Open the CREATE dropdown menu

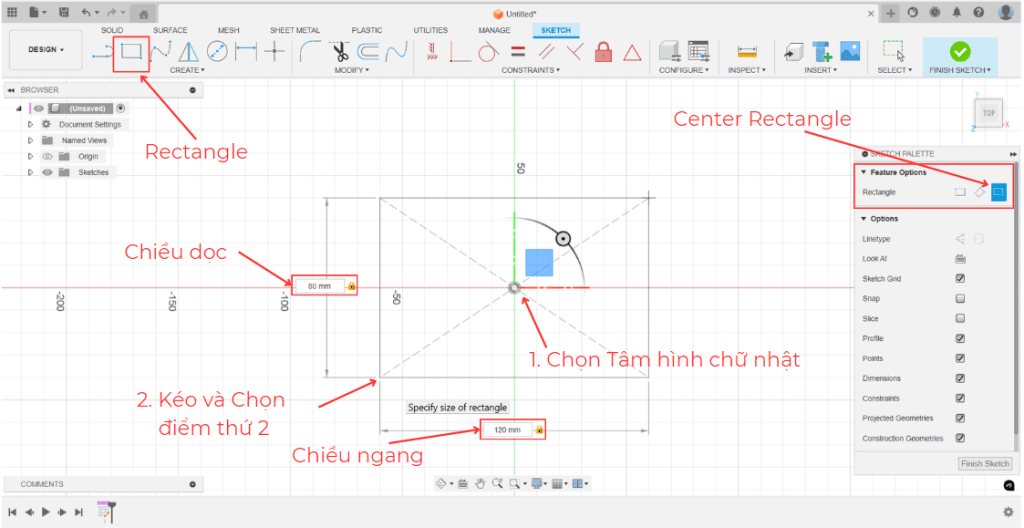click(x=187, y=71)
